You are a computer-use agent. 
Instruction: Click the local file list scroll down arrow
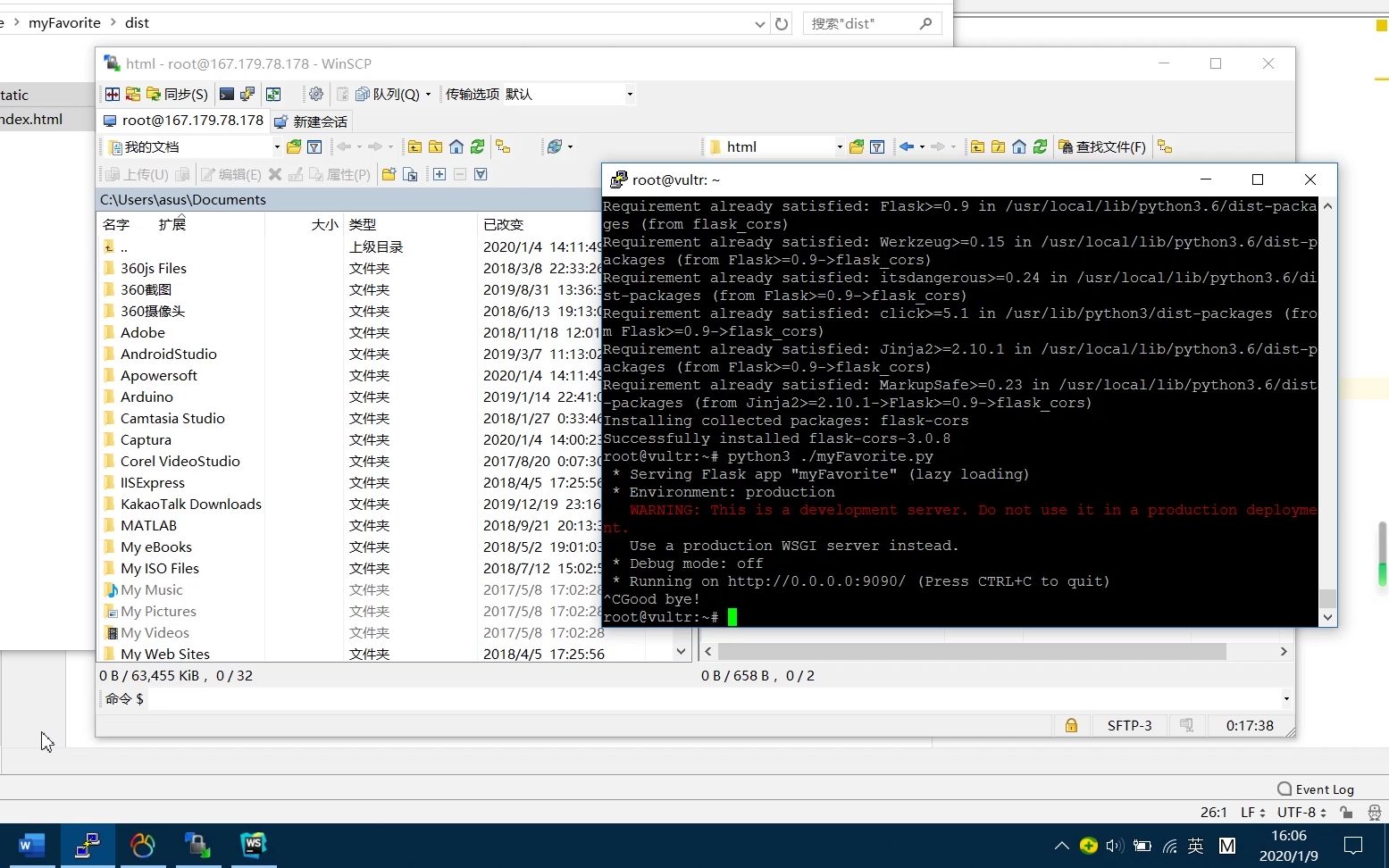coord(681,652)
